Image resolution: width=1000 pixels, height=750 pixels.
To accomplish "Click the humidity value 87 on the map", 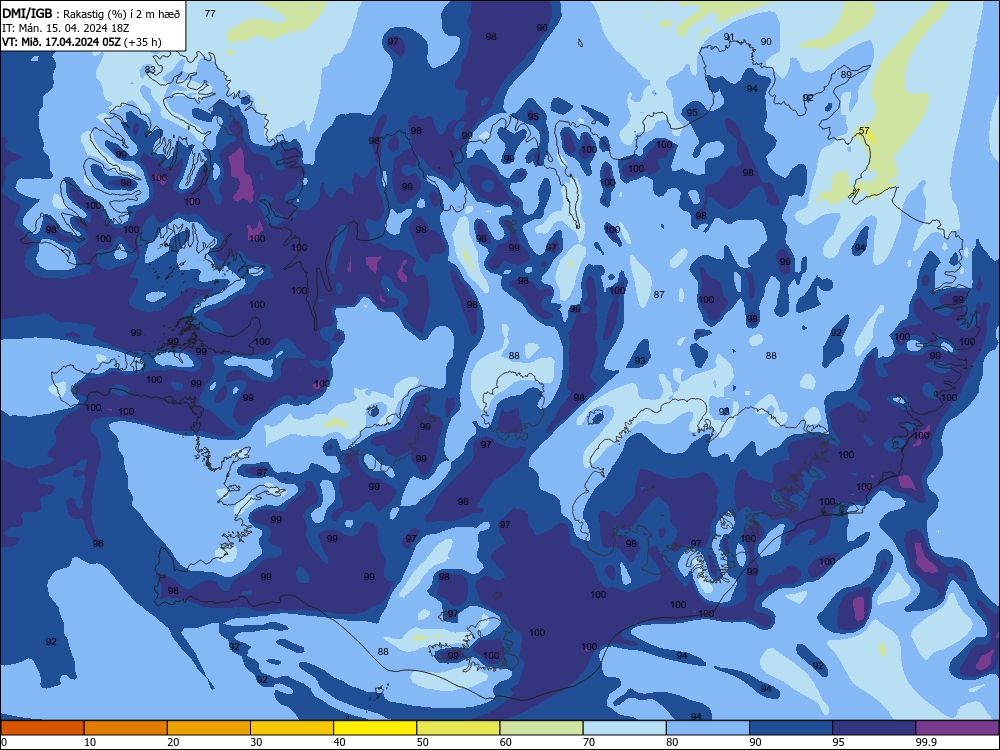I will [659, 295].
